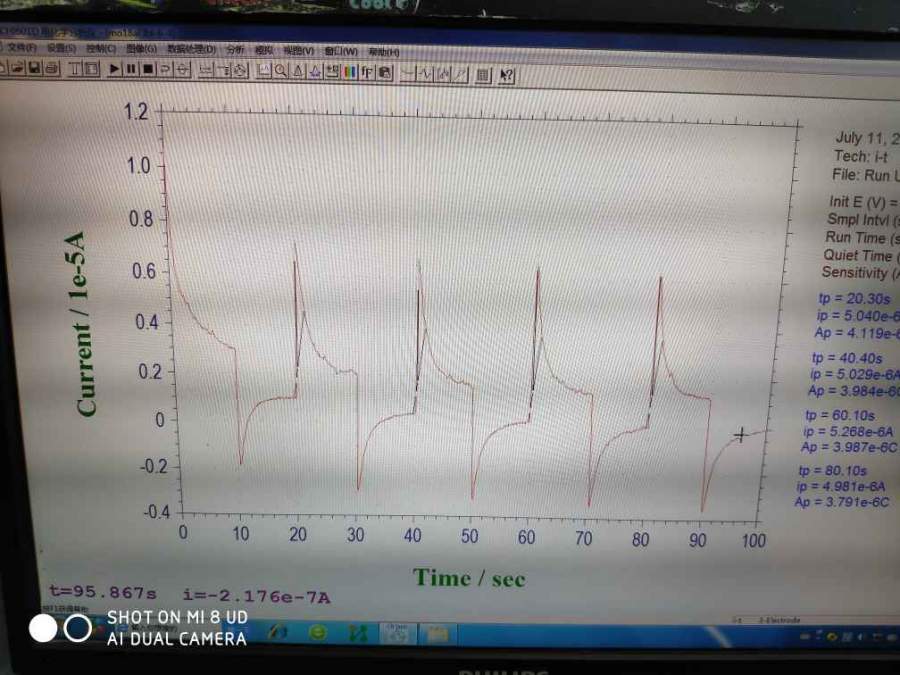Click the 'tp = 80.10s' peak result
This screenshot has width=900, height=675.
[832, 471]
